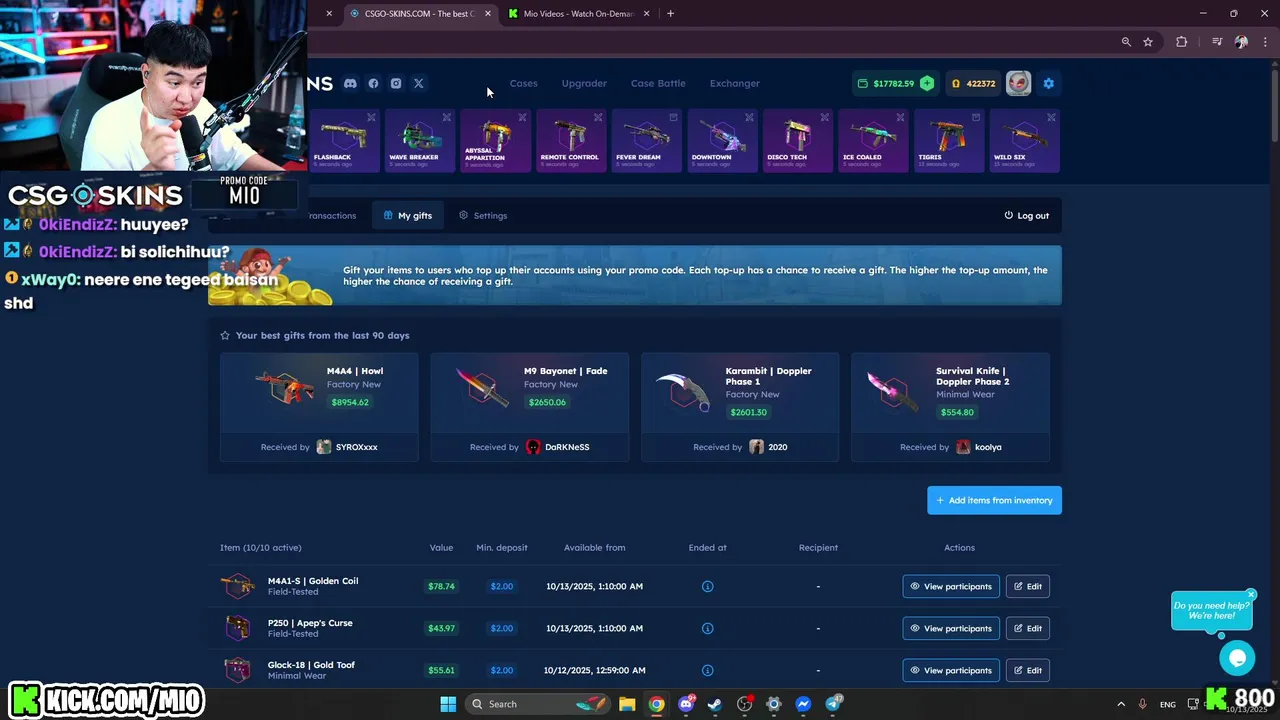The height and width of the screenshot is (720, 1280).
Task: Edit the M4A1-S Golden Coil gift
Action: (1027, 586)
